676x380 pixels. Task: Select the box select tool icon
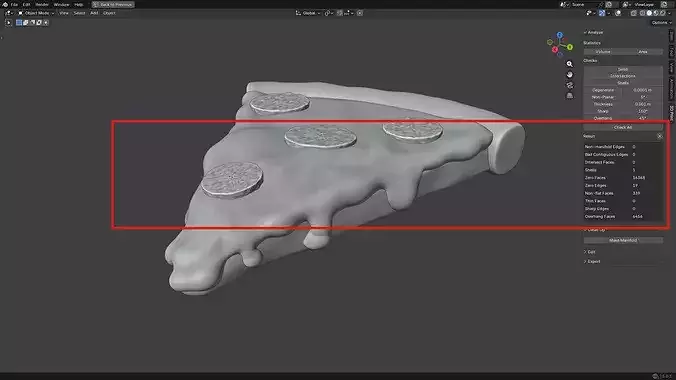point(8,22)
